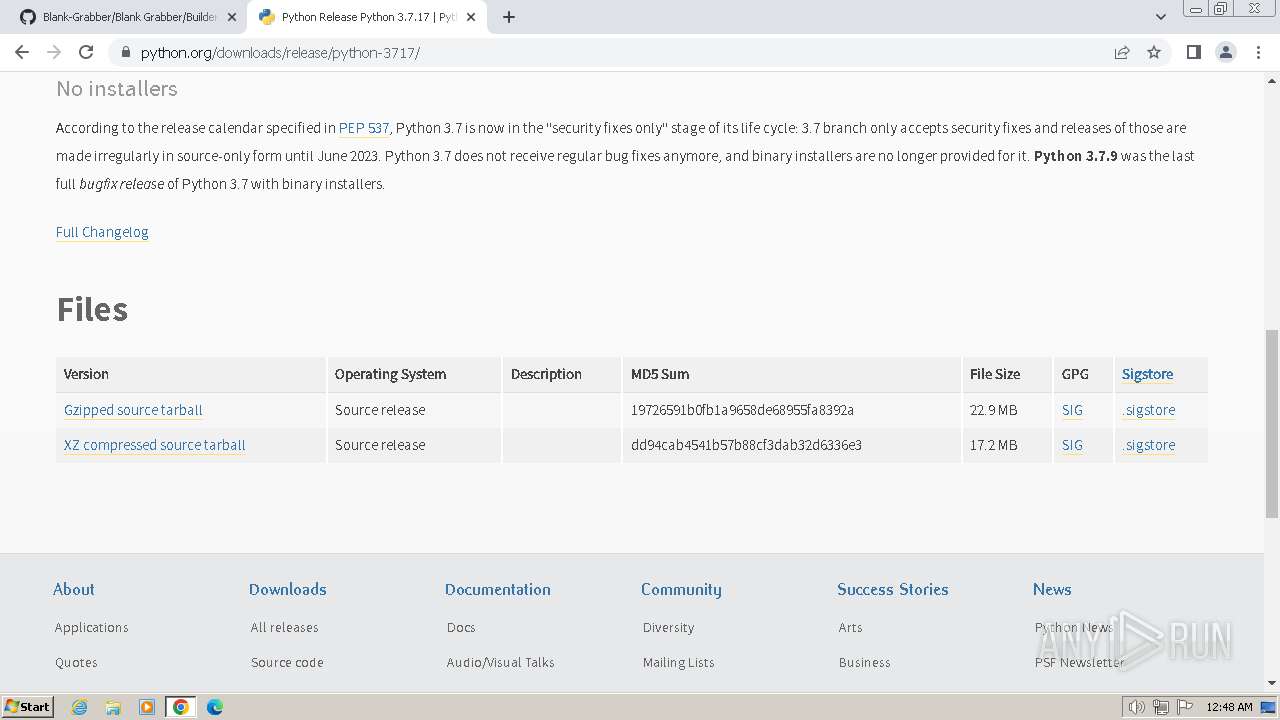Reload the python.org page
The image size is (1280, 720).
point(86,52)
